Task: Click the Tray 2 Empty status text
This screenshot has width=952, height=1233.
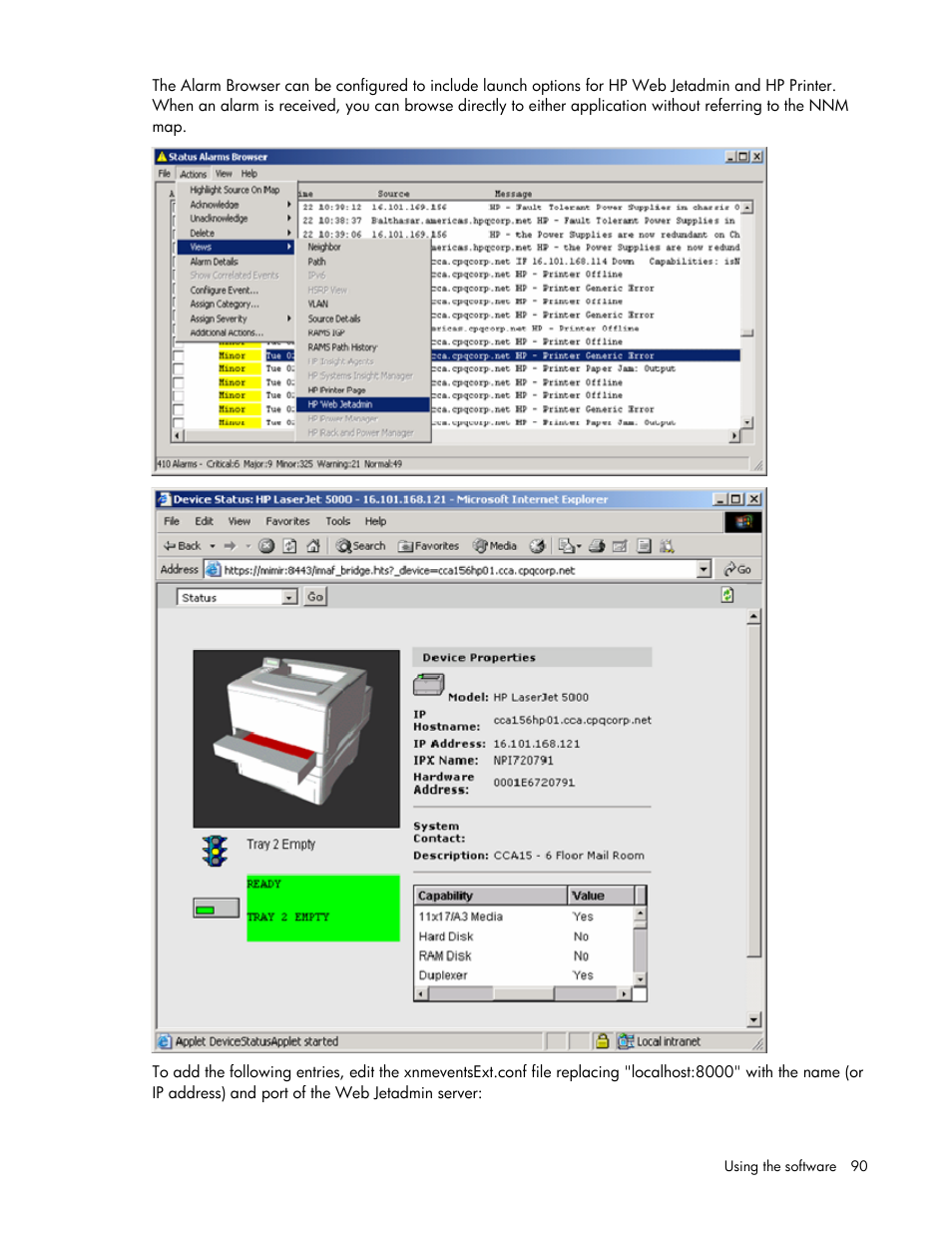Action: tap(281, 845)
